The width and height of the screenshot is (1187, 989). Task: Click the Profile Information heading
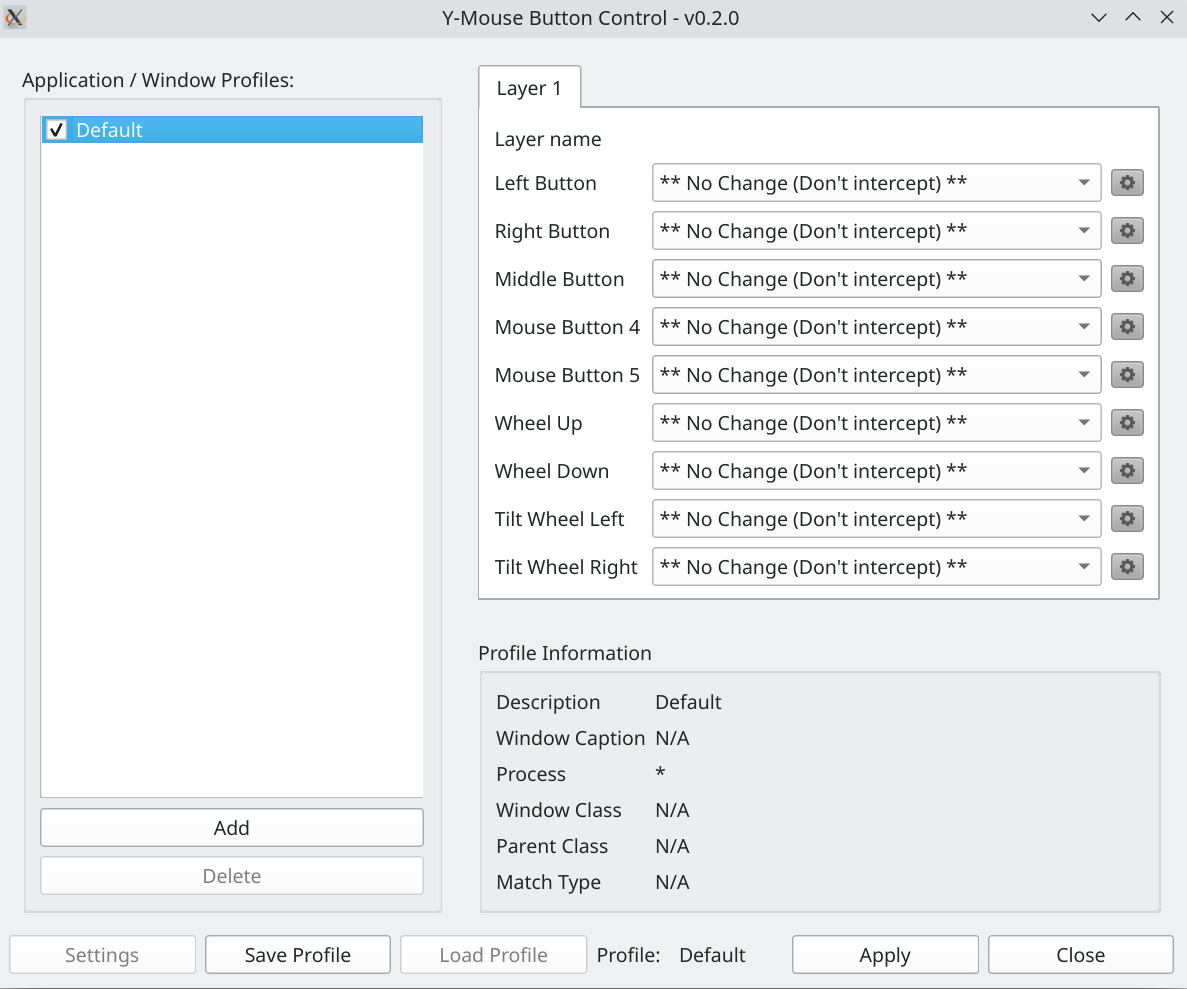565,653
